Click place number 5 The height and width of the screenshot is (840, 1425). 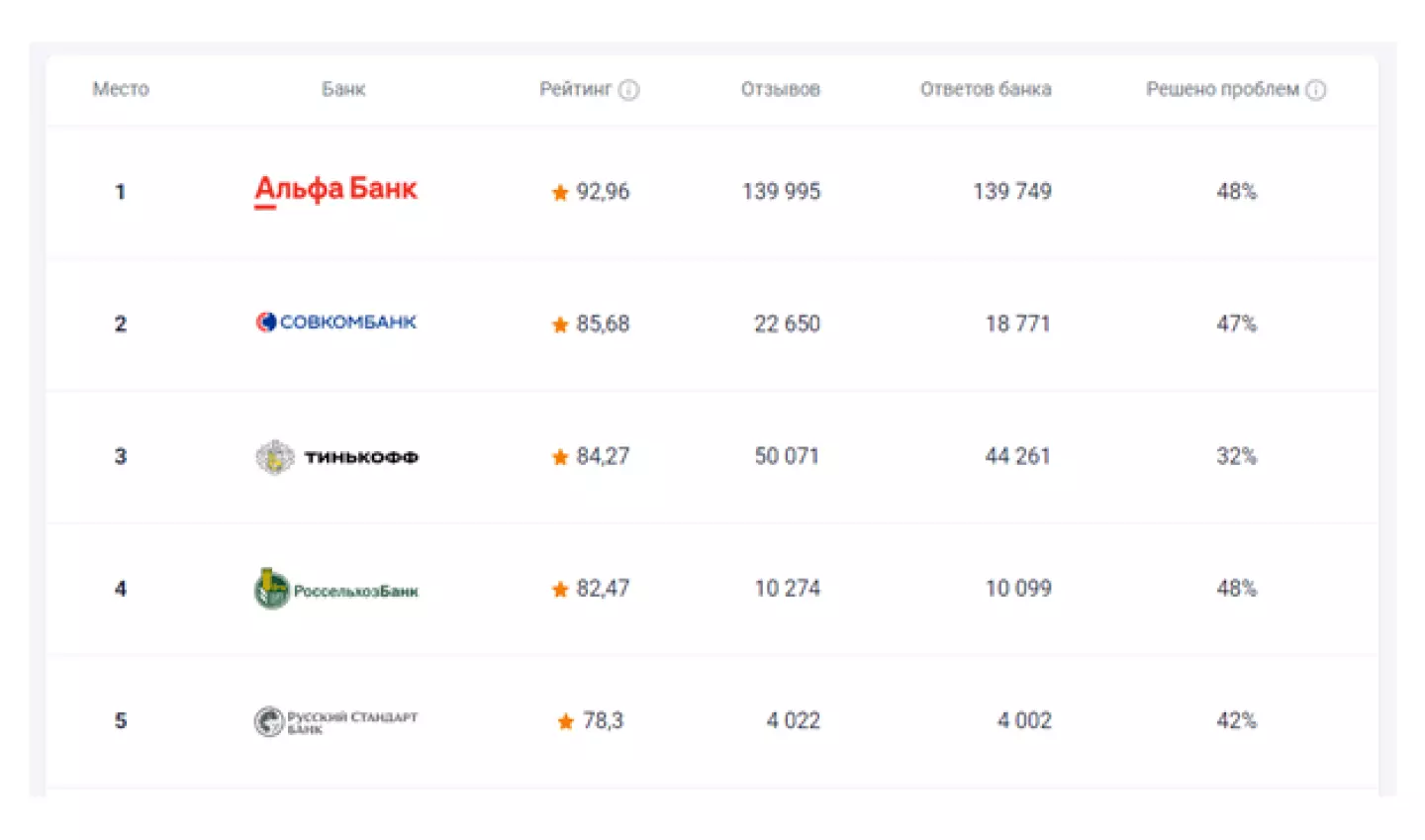[121, 720]
